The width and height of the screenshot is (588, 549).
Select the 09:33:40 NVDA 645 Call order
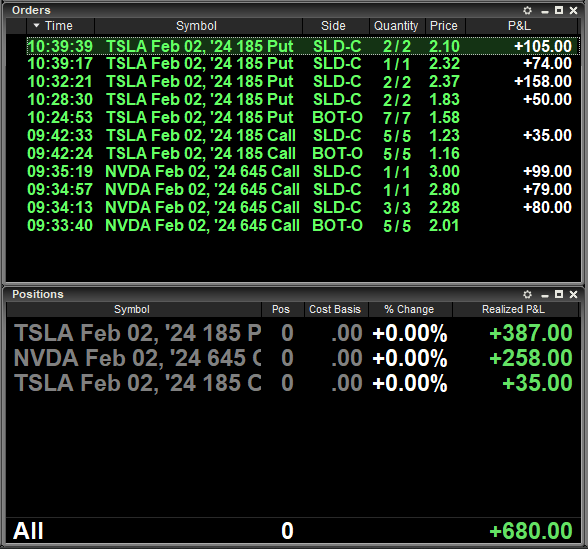point(303,225)
